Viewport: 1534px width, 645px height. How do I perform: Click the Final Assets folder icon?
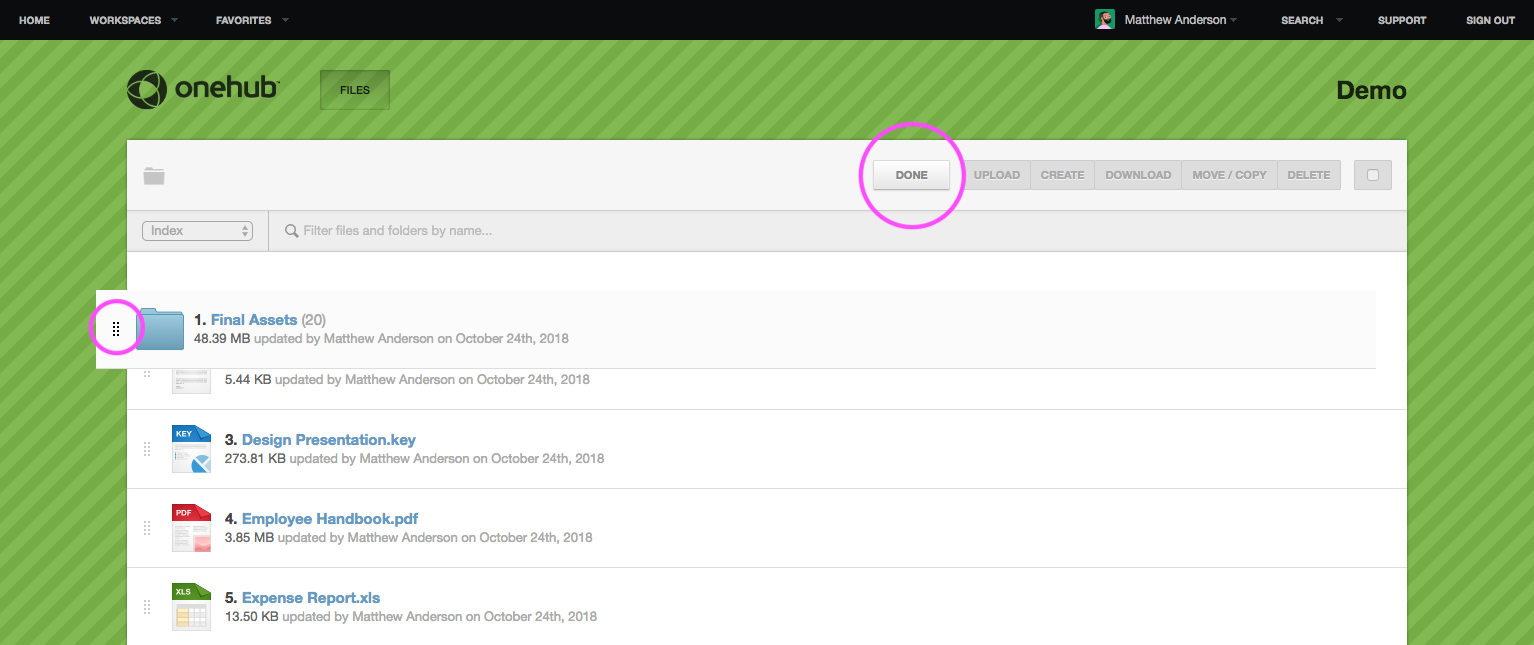(x=160, y=328)
